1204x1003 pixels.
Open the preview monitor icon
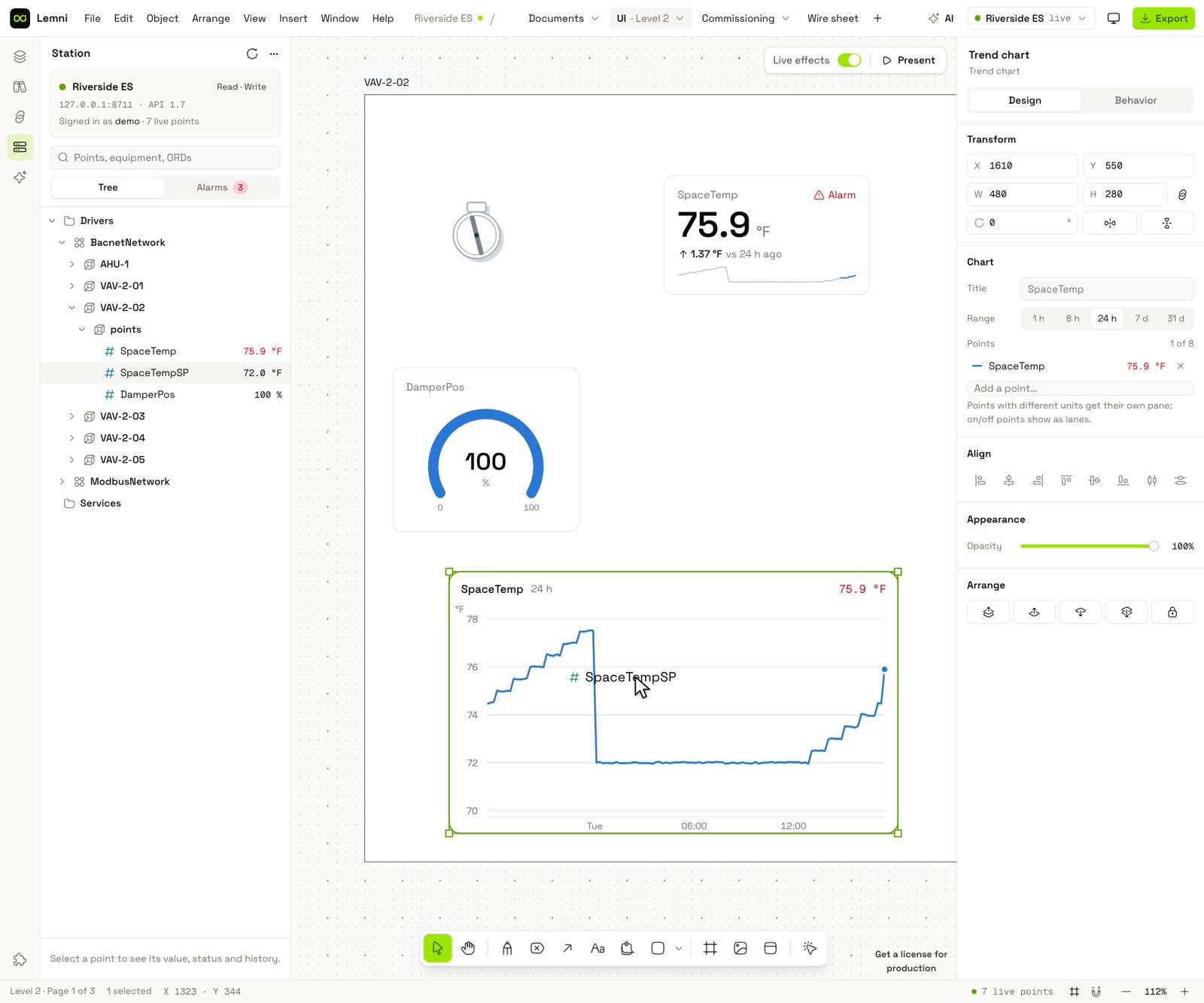pos(1114,18)
